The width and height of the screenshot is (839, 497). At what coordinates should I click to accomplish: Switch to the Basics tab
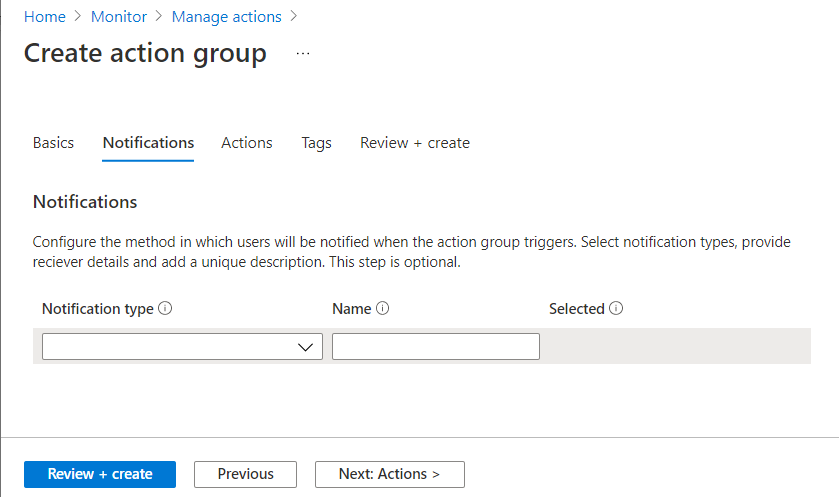(54, 143)
